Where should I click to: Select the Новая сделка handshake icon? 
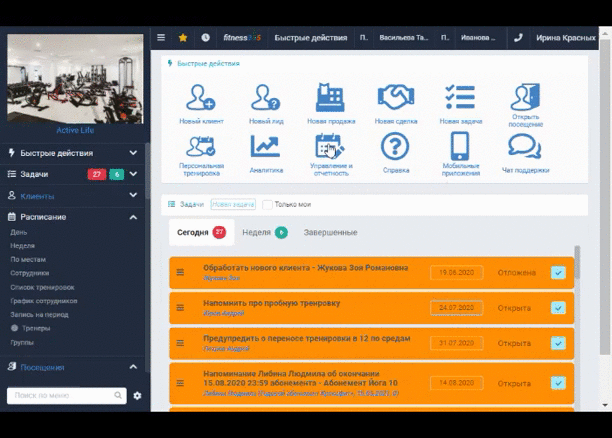(x=396, y=97)
